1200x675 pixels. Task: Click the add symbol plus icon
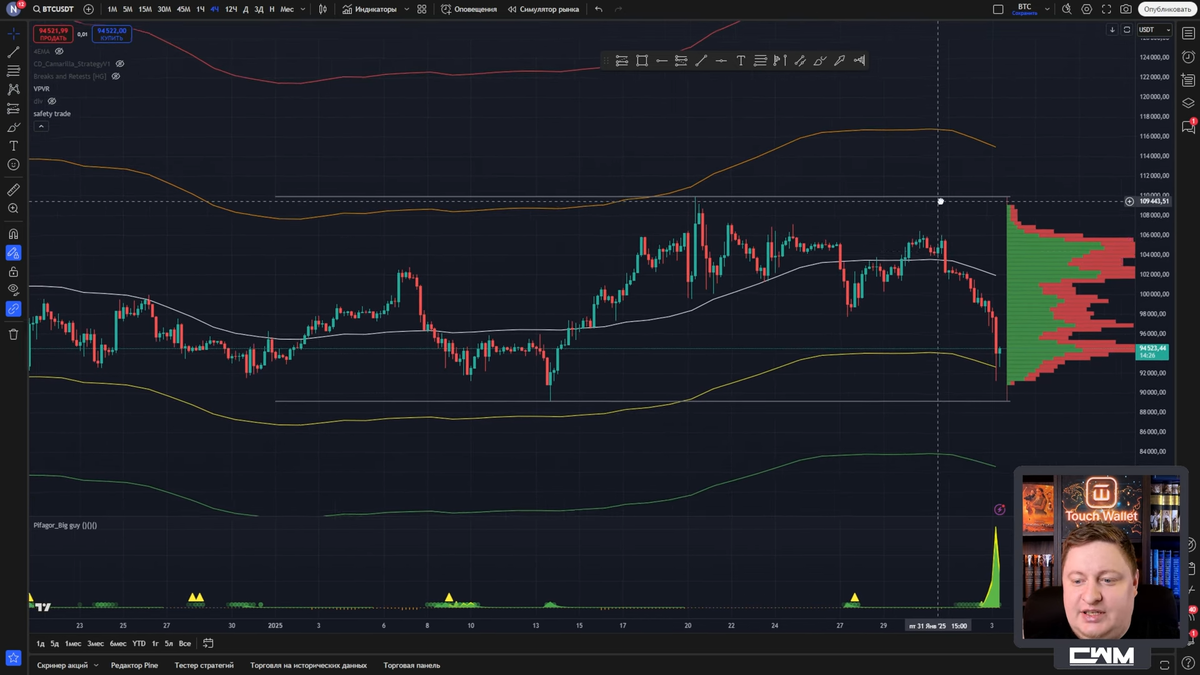point(88,9)
